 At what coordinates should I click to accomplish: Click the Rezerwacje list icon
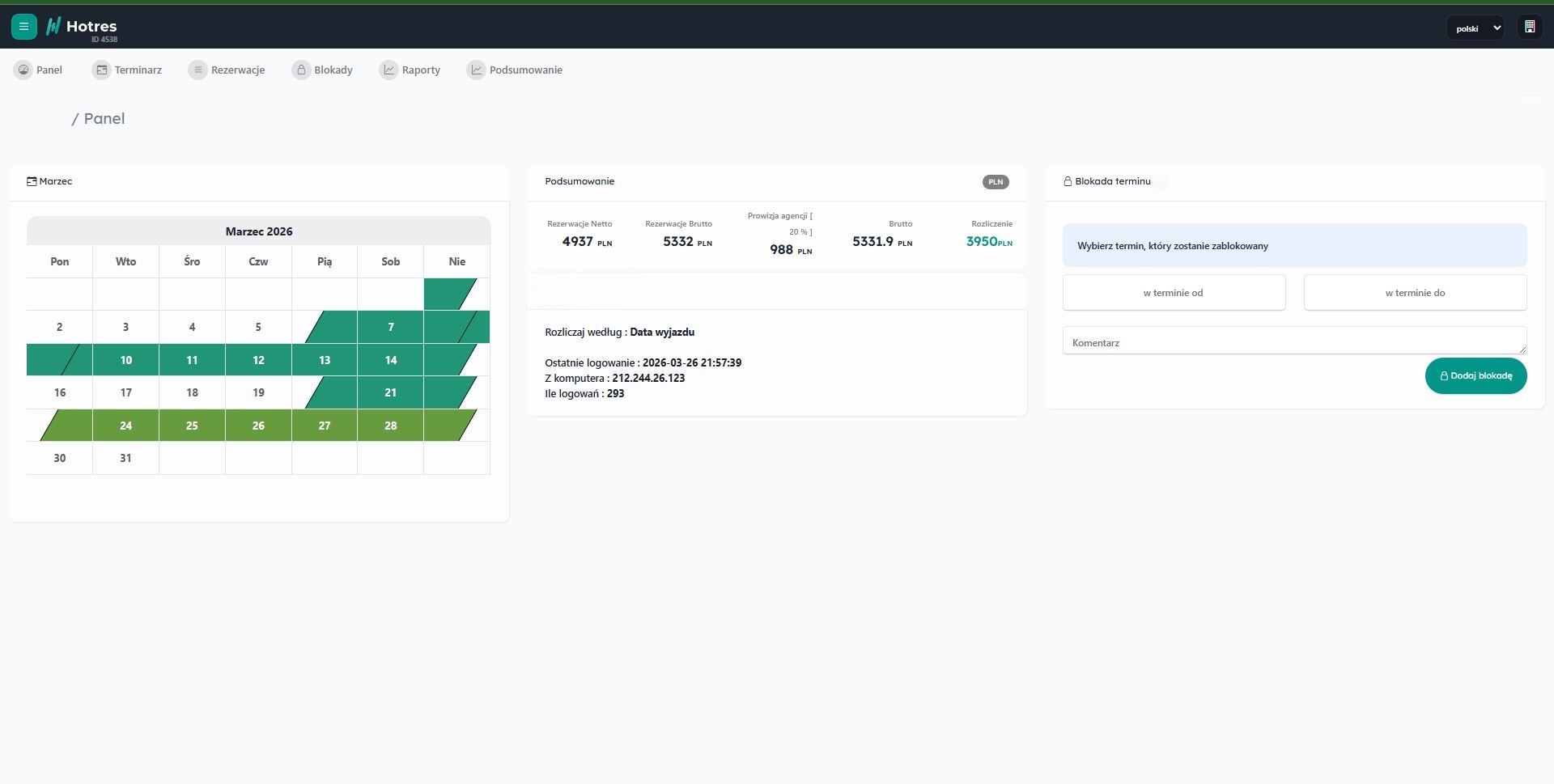click(197, 70)
